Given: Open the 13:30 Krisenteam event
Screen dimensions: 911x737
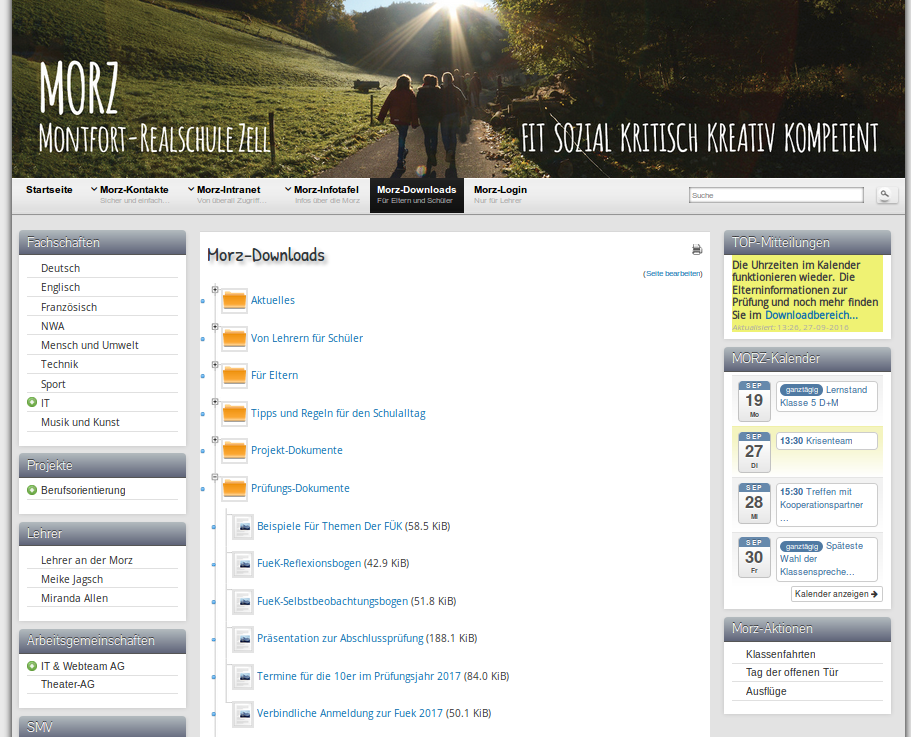Looking at the screenshot, I should coord(827,441).
